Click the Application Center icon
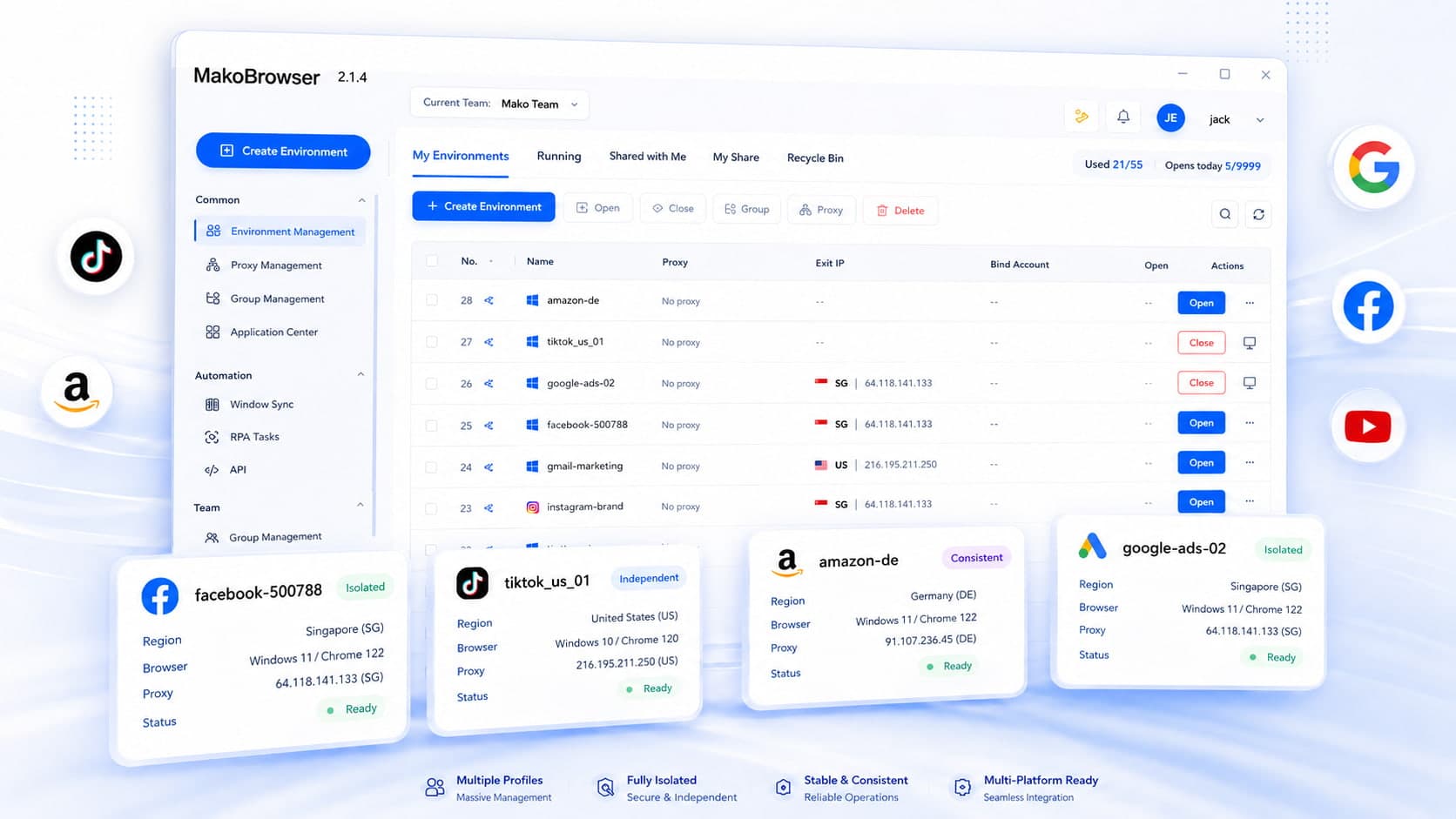Viewport: 1456px width, 819px height. pyautogui.click(x=212, y=332)
